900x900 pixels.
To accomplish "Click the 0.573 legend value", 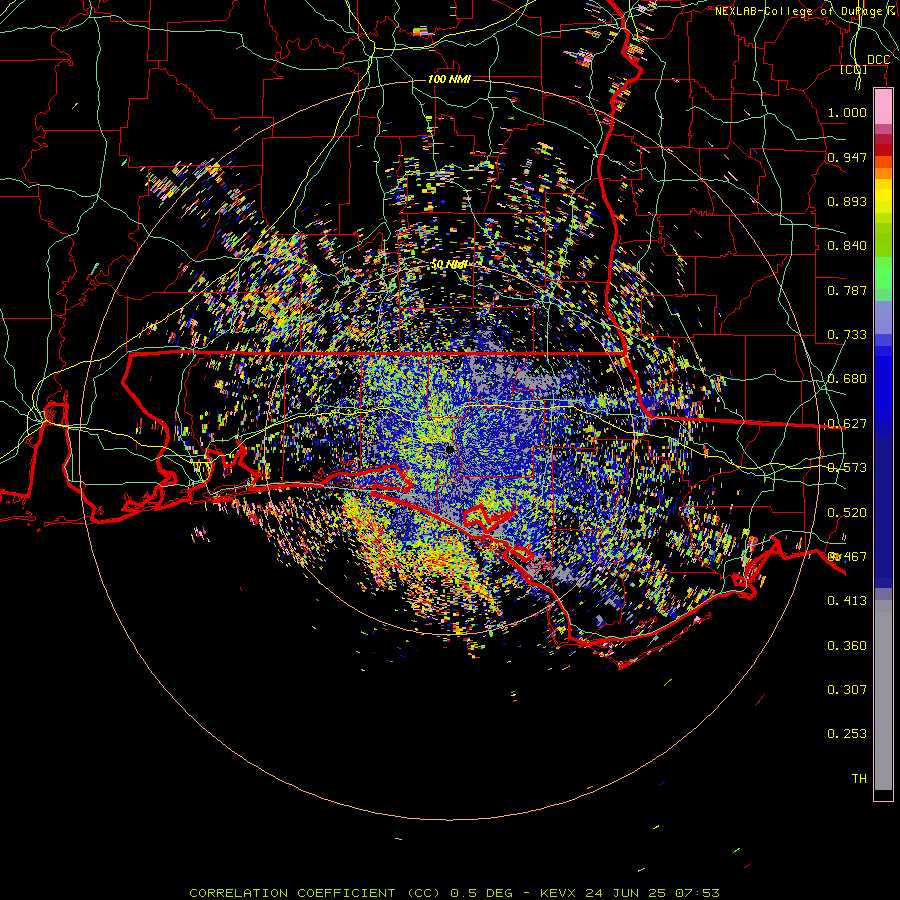I will click(847, 468).
